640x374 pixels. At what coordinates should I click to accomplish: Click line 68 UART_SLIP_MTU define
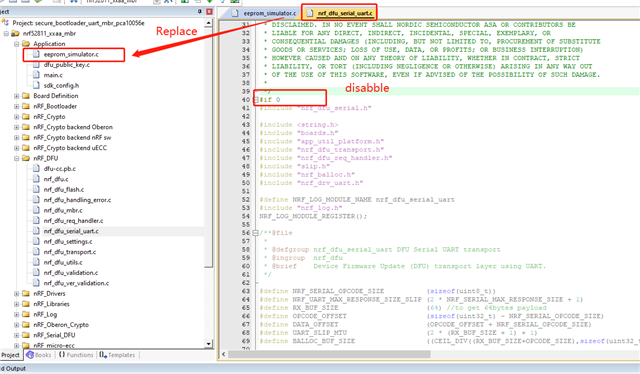(399, 333)
